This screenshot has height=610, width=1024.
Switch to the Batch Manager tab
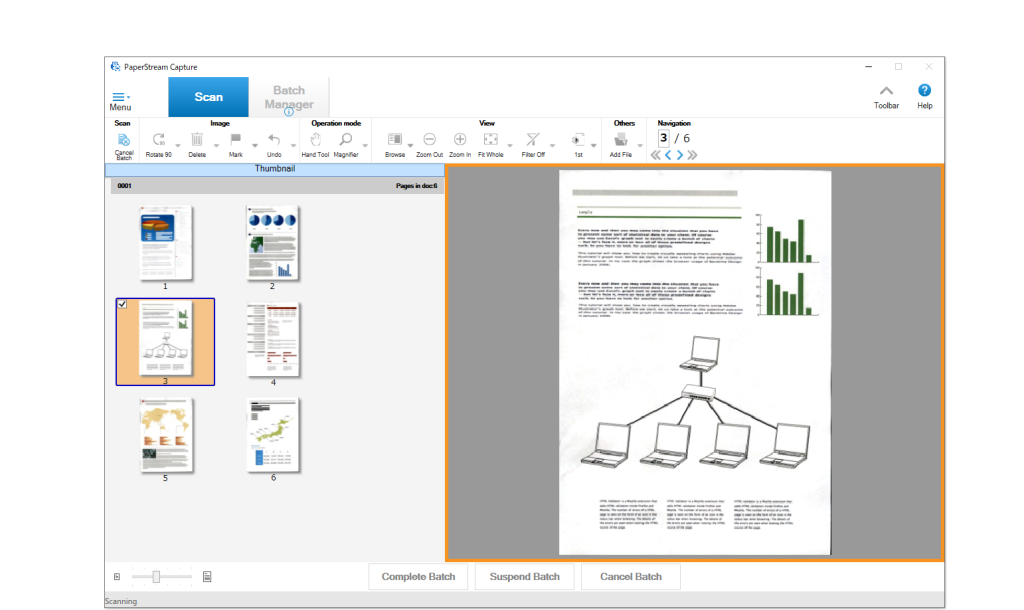point(289,98)
